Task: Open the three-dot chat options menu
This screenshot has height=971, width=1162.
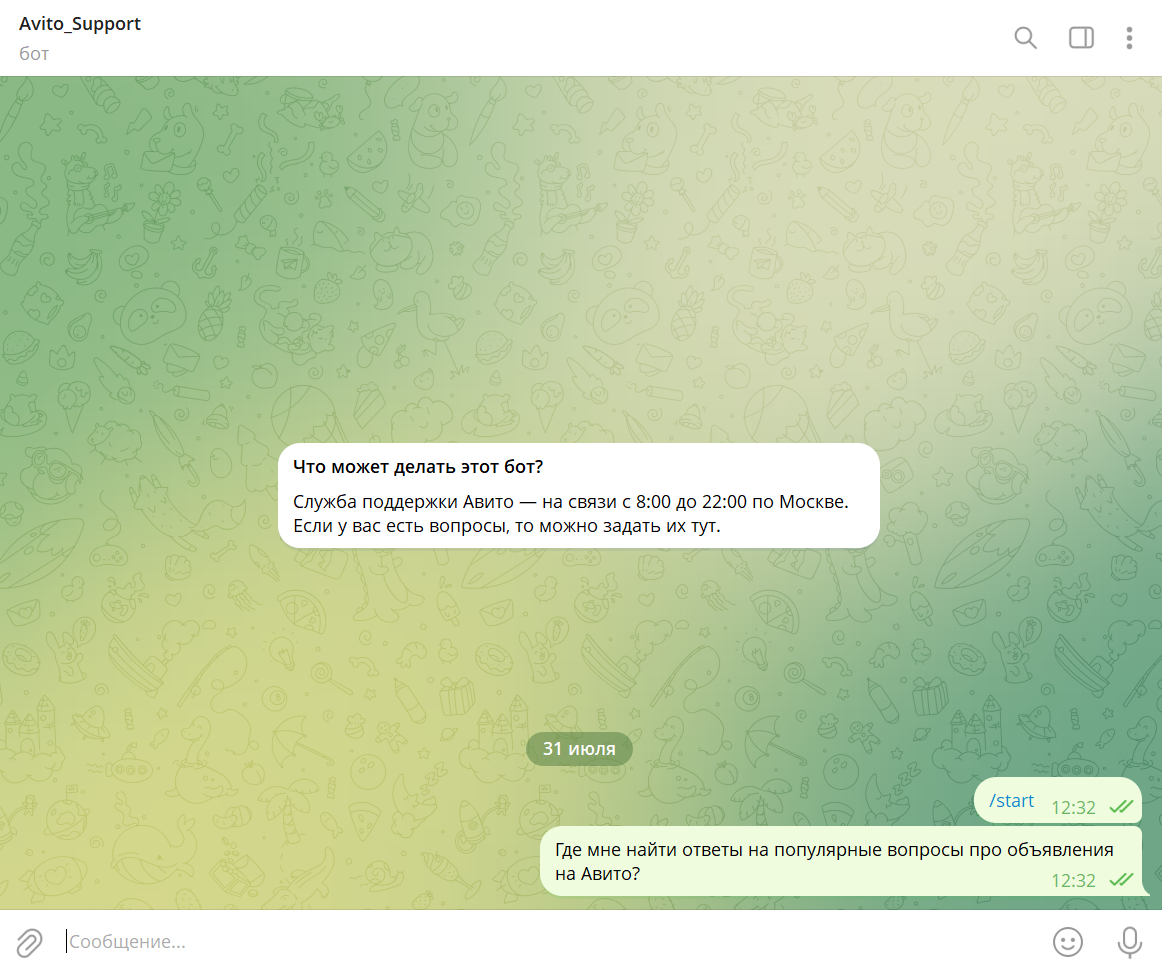Action: 1129,38
